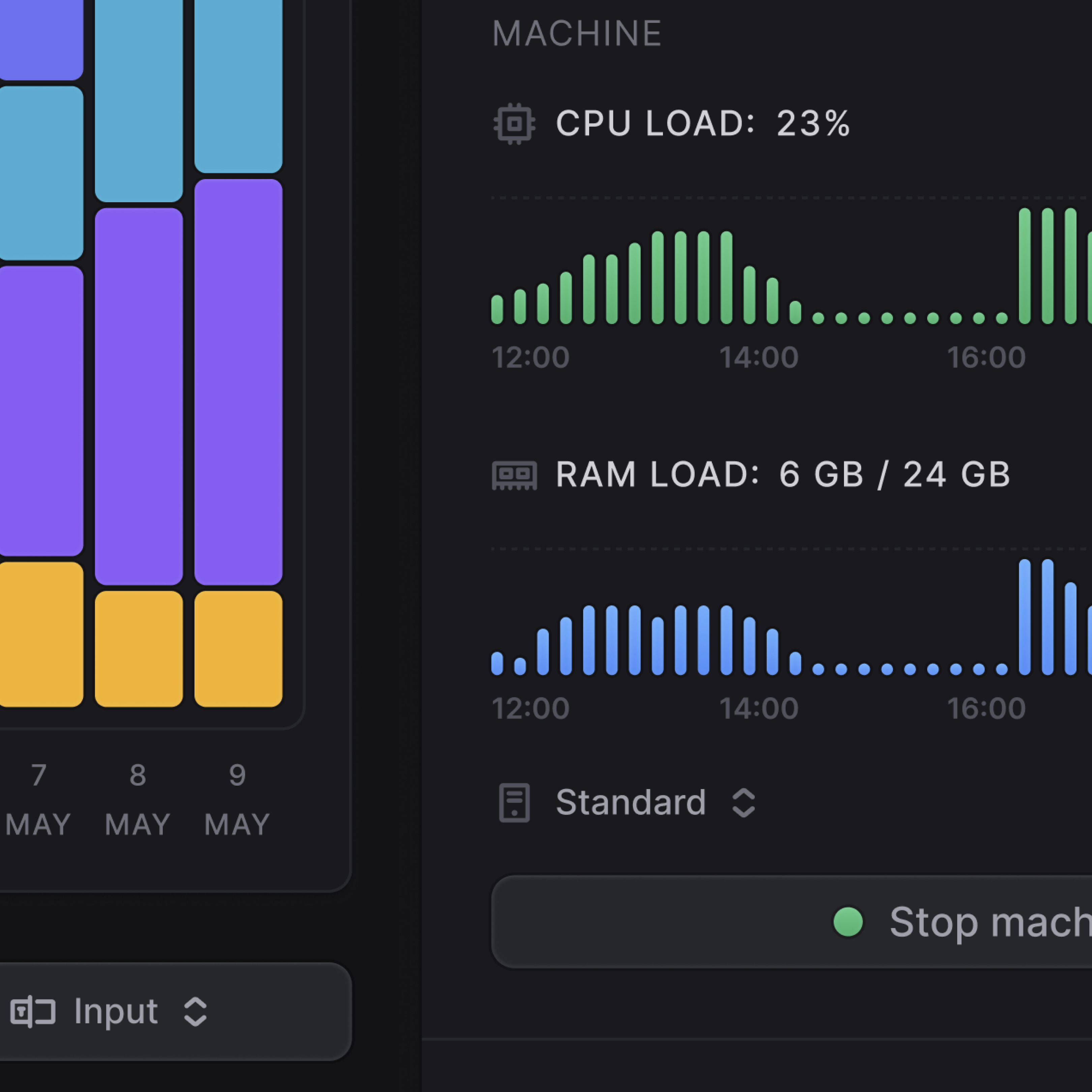Click the 7 MAY blue bar segment
The image size is (1092, 1092).
[41, 172]
